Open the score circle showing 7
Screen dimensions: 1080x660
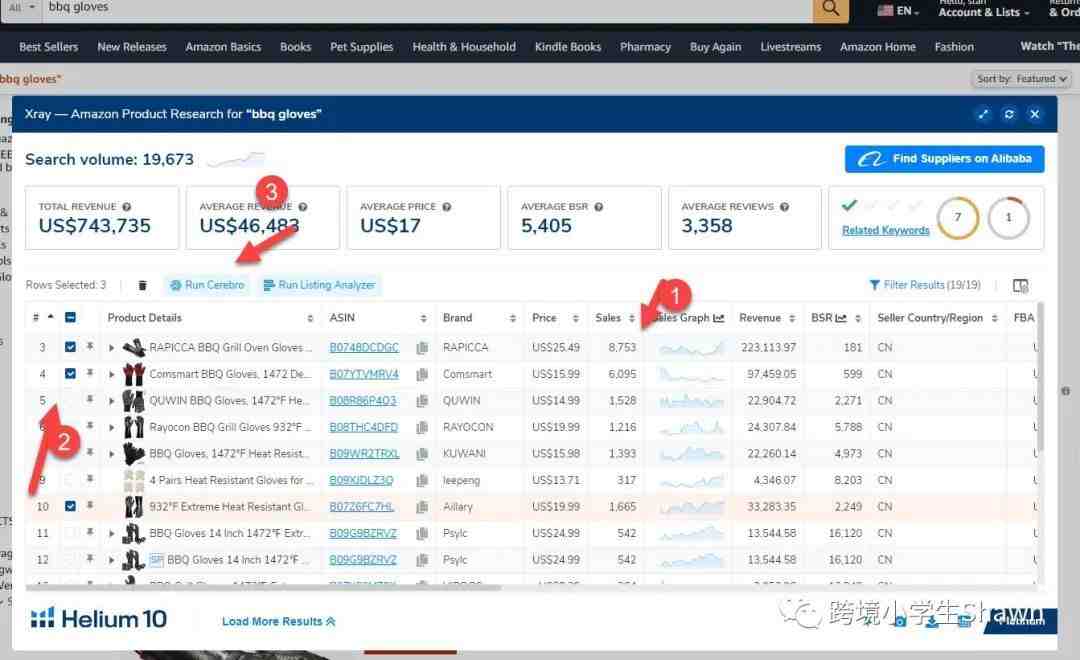click(957, 218)
